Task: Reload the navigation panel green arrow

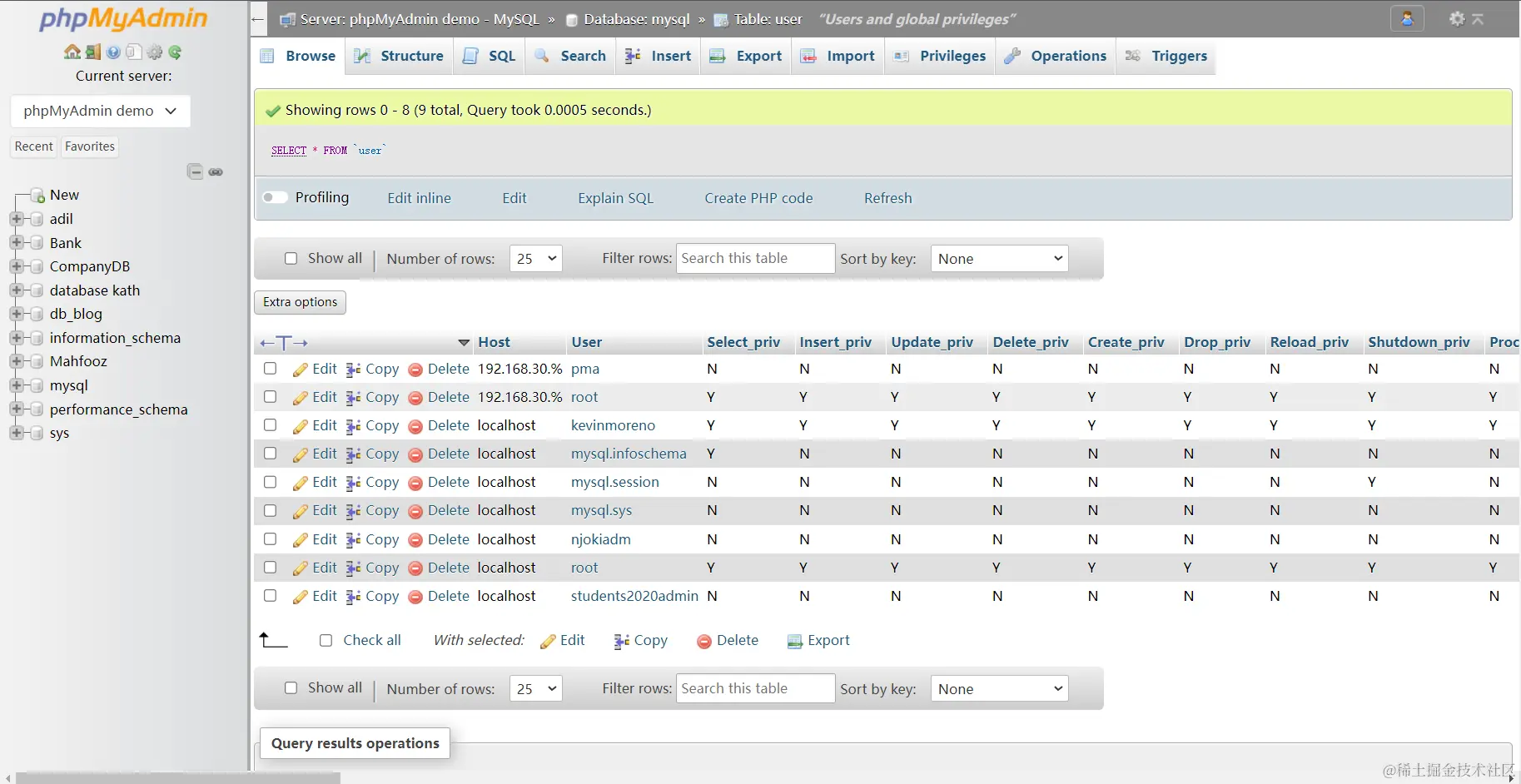Action: 175,52
